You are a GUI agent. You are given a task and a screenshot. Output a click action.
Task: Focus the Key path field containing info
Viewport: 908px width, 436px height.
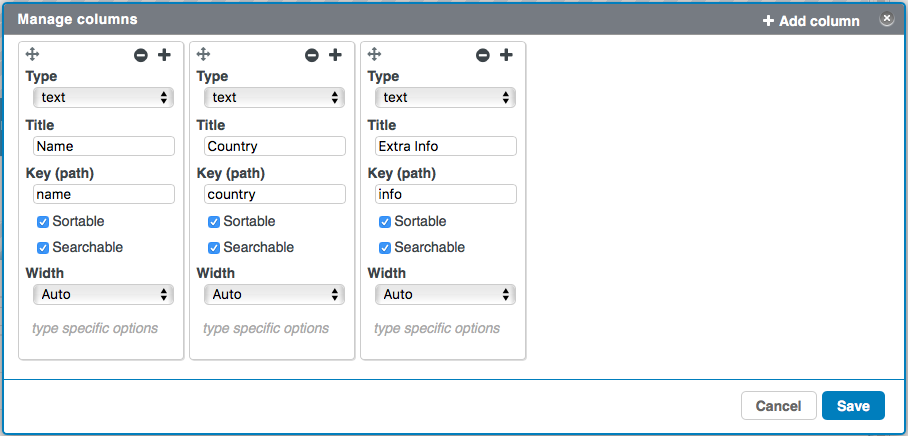click(x=446, y=194)
